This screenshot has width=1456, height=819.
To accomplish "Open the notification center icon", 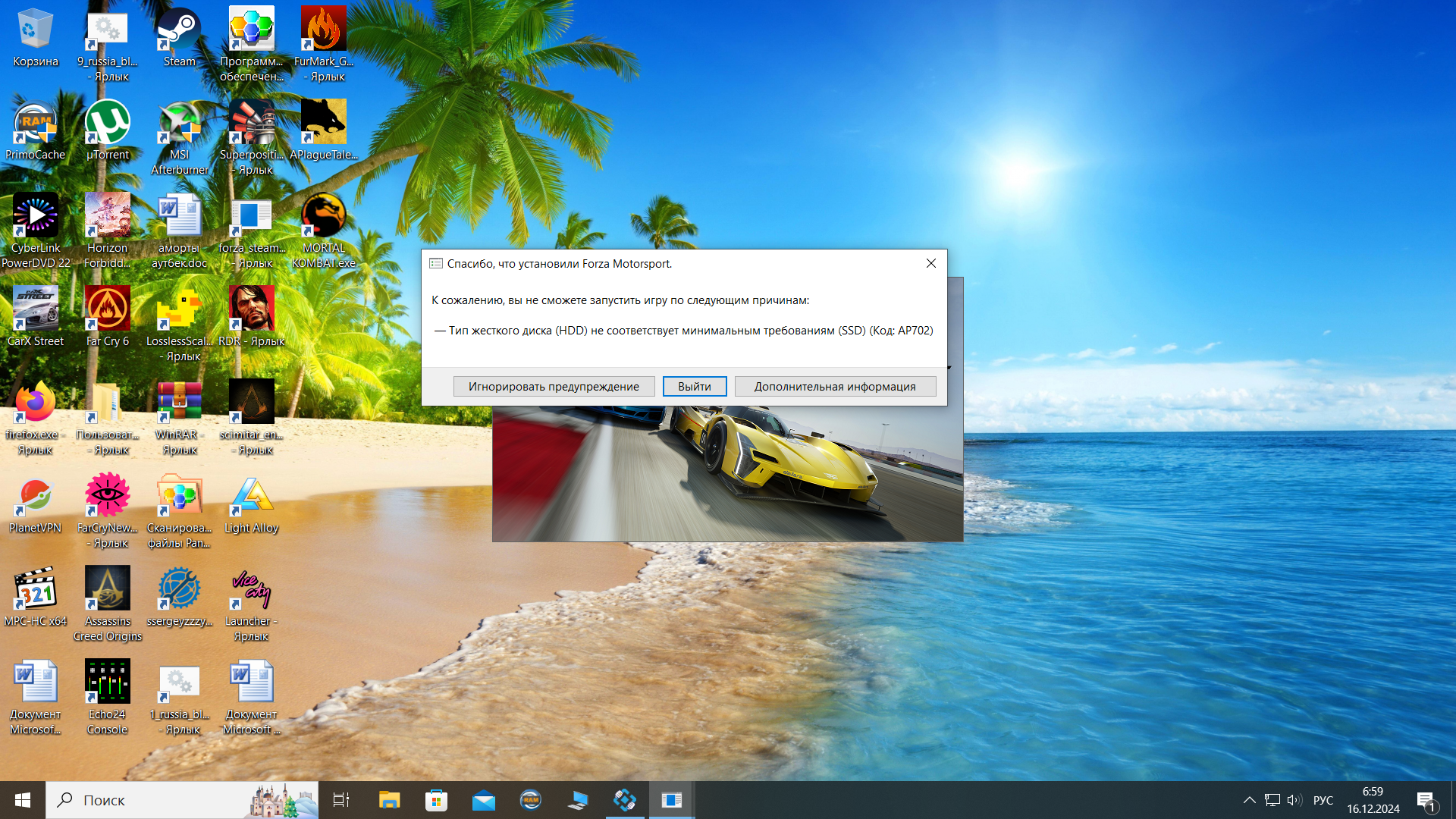I will coord(1426,800).
